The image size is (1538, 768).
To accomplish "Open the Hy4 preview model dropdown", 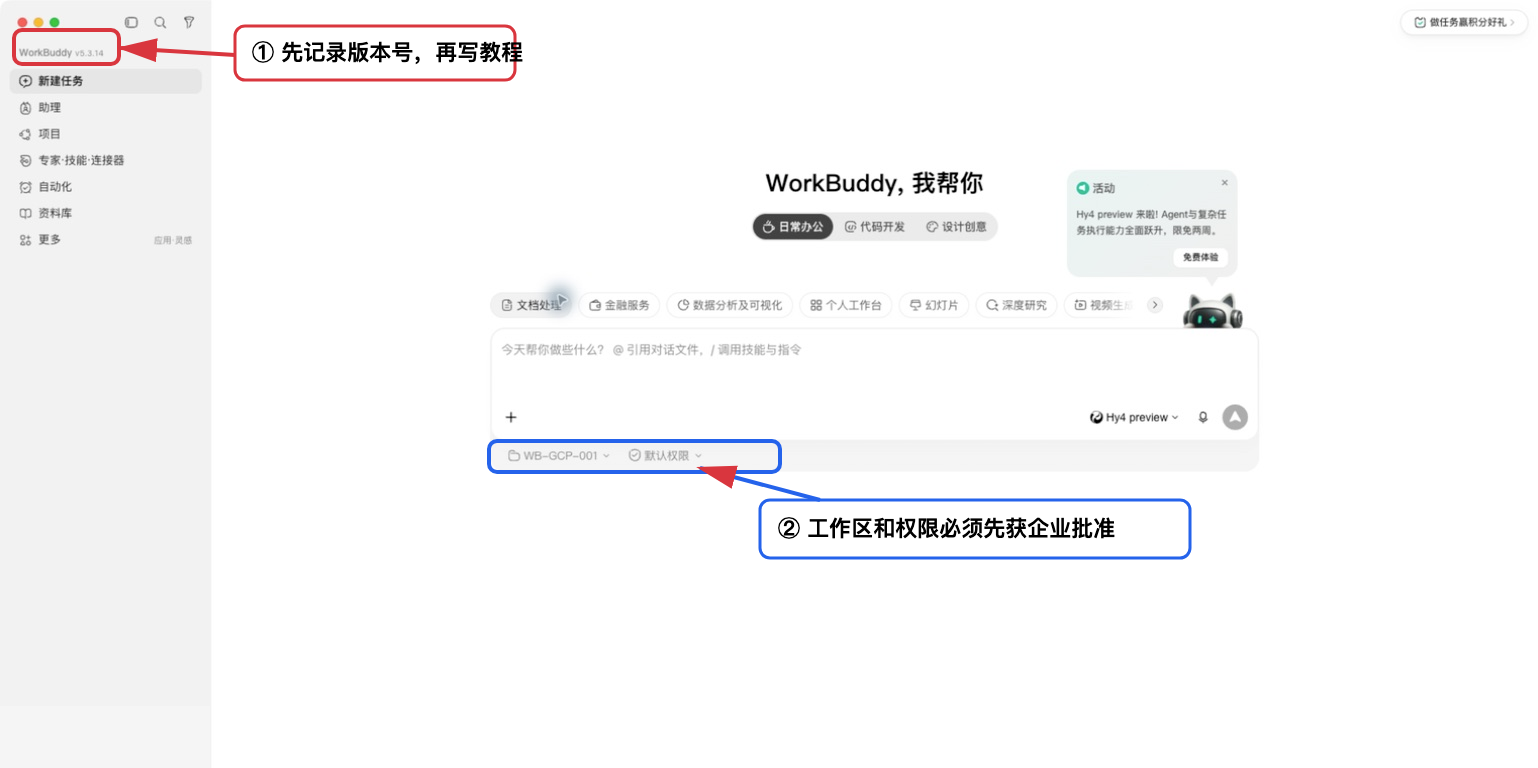I will pyautogui.click(x=1134, y=418).
